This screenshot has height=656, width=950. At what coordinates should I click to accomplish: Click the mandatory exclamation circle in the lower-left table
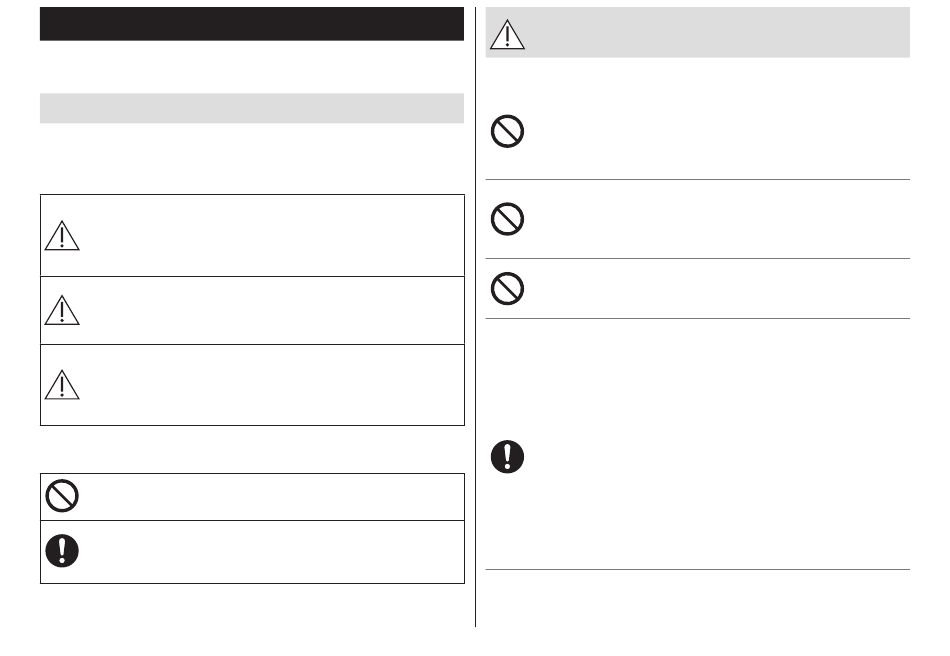(x=62, y=551)
